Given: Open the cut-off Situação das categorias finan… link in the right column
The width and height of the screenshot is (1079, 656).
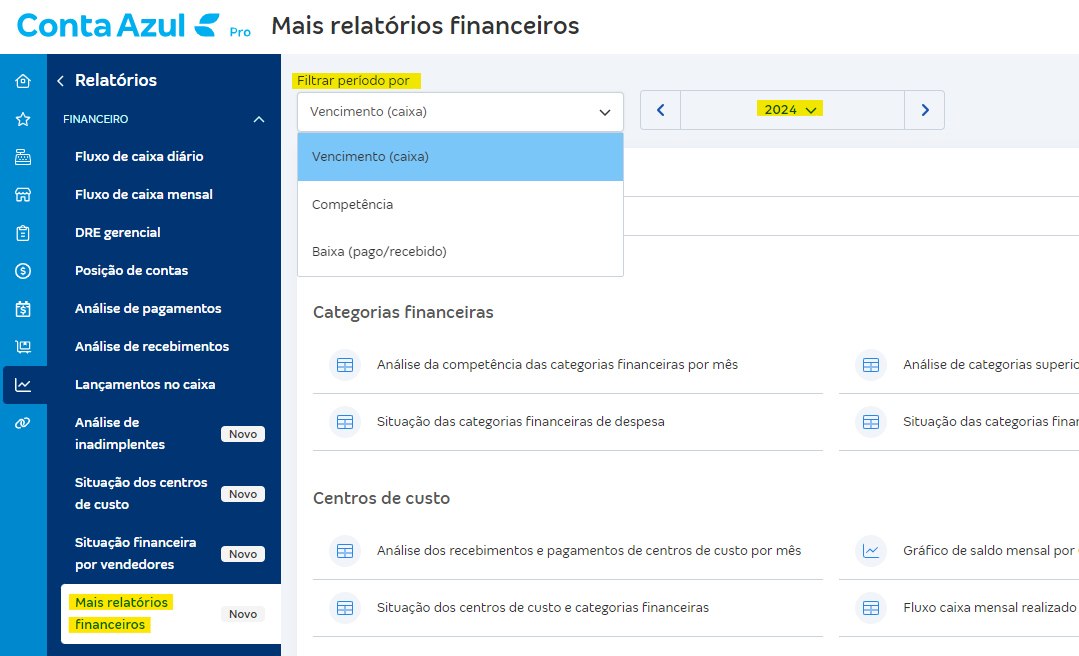Looking at the screenshot, I should [991, 422].
